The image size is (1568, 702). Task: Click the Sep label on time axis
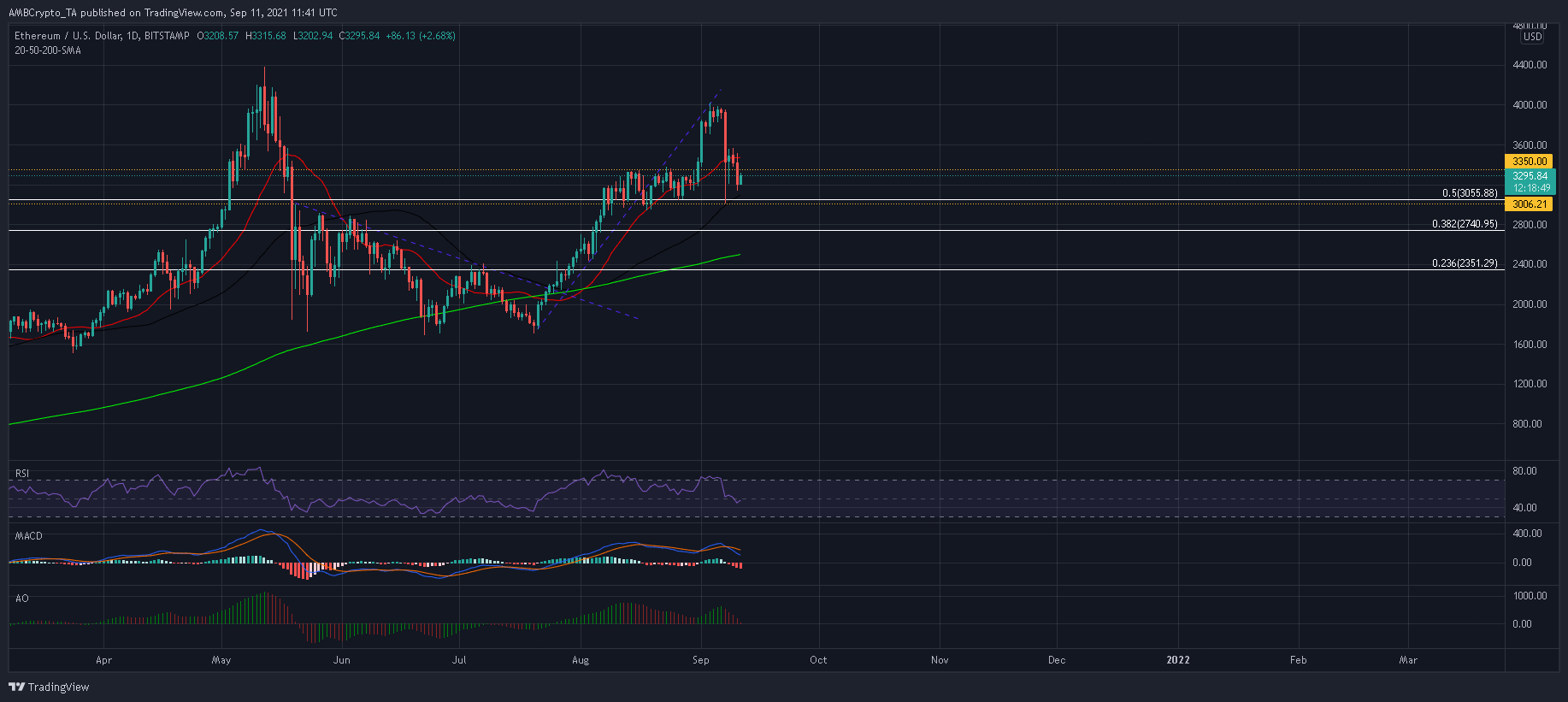(701, 660)
